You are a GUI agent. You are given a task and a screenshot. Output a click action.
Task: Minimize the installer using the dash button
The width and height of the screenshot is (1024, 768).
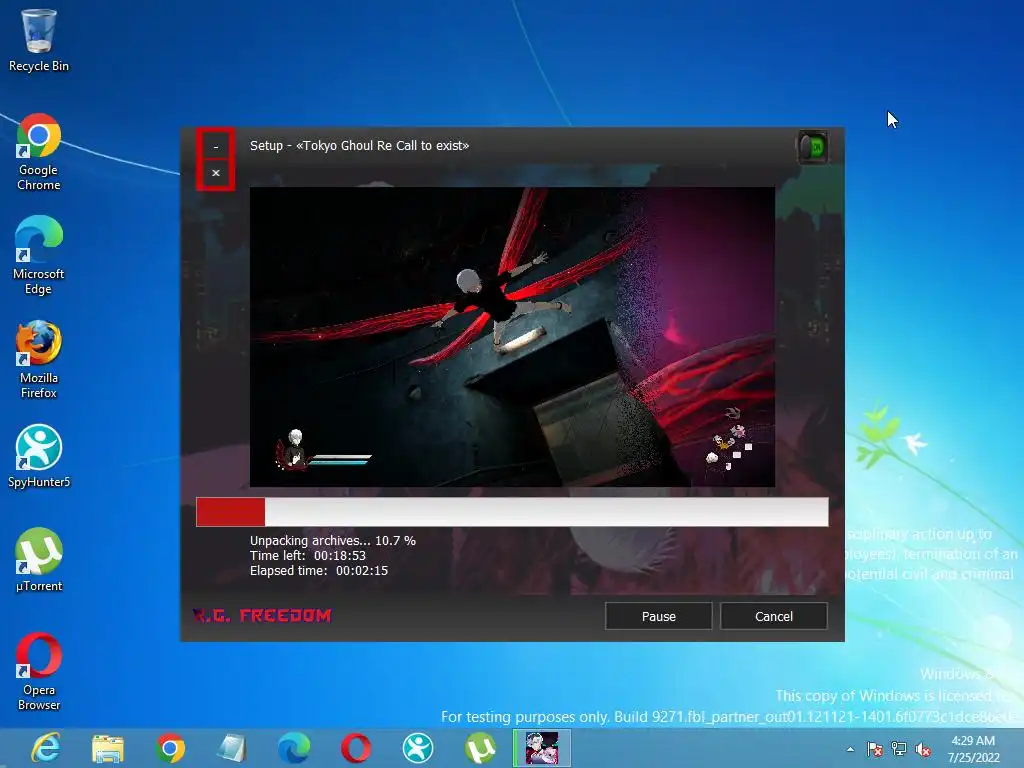click(216, 146)
